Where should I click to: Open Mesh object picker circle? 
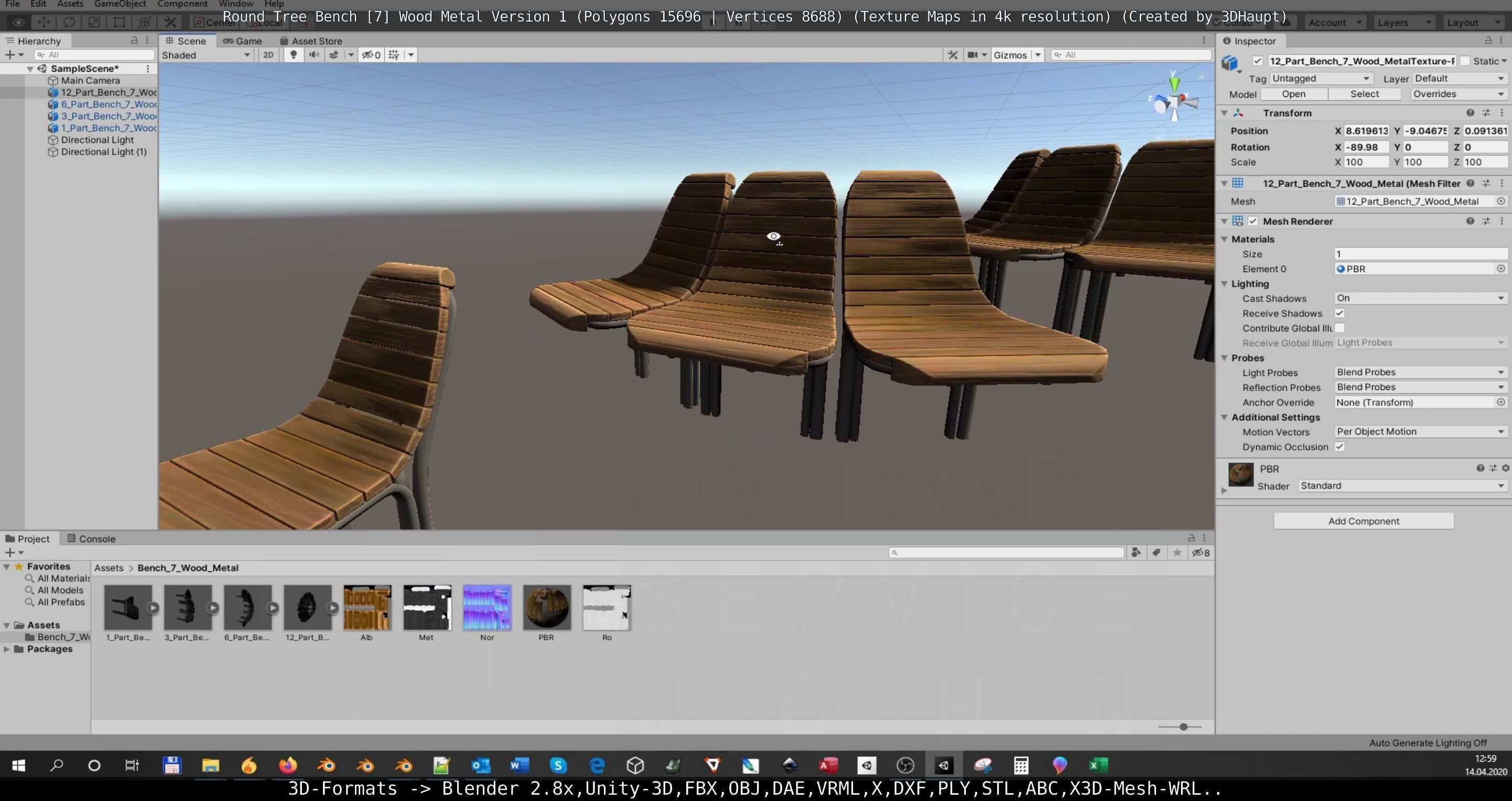click(1501, 201)
